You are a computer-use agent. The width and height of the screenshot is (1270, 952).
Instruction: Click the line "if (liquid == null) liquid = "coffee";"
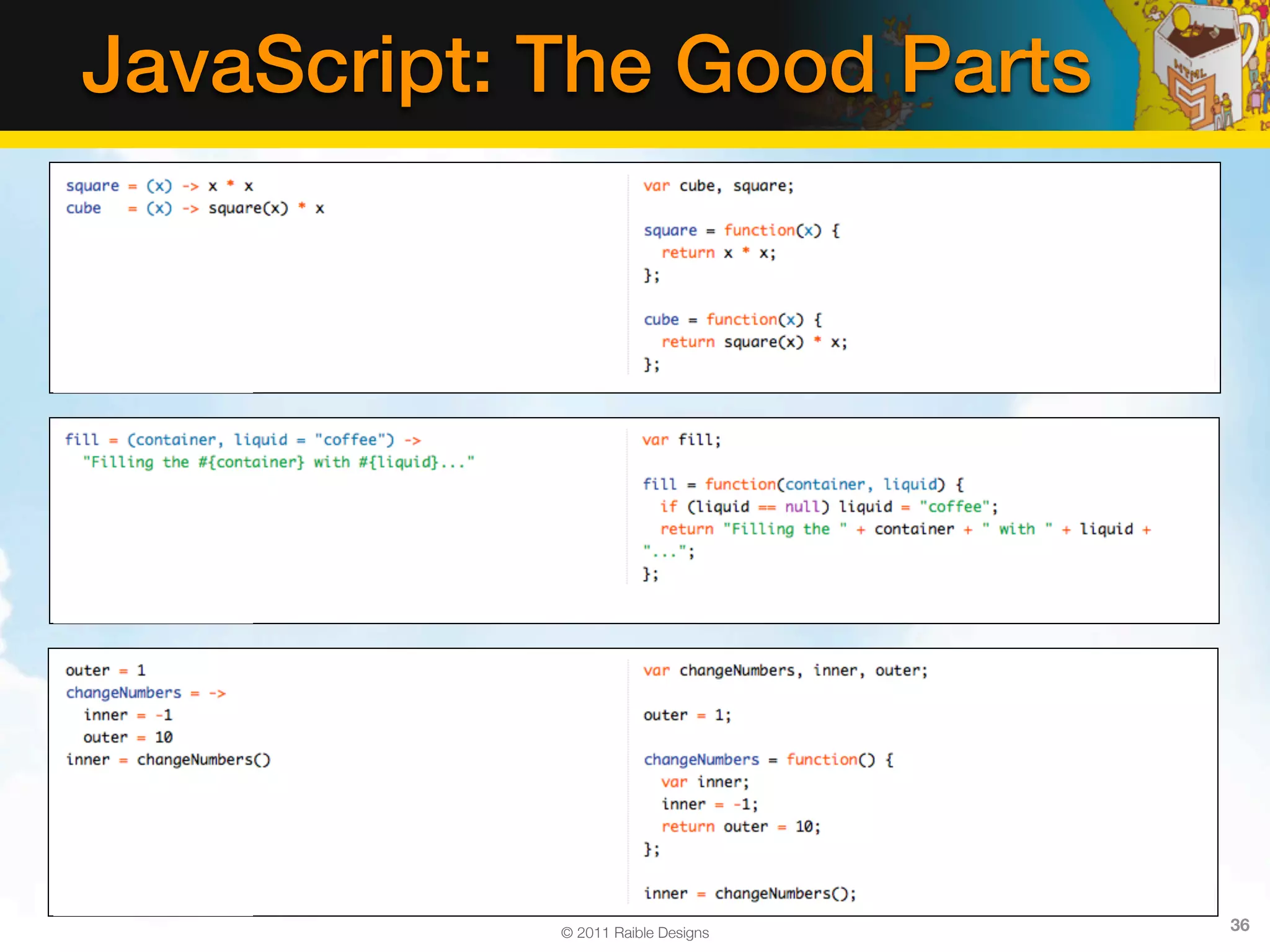(829, 507)
